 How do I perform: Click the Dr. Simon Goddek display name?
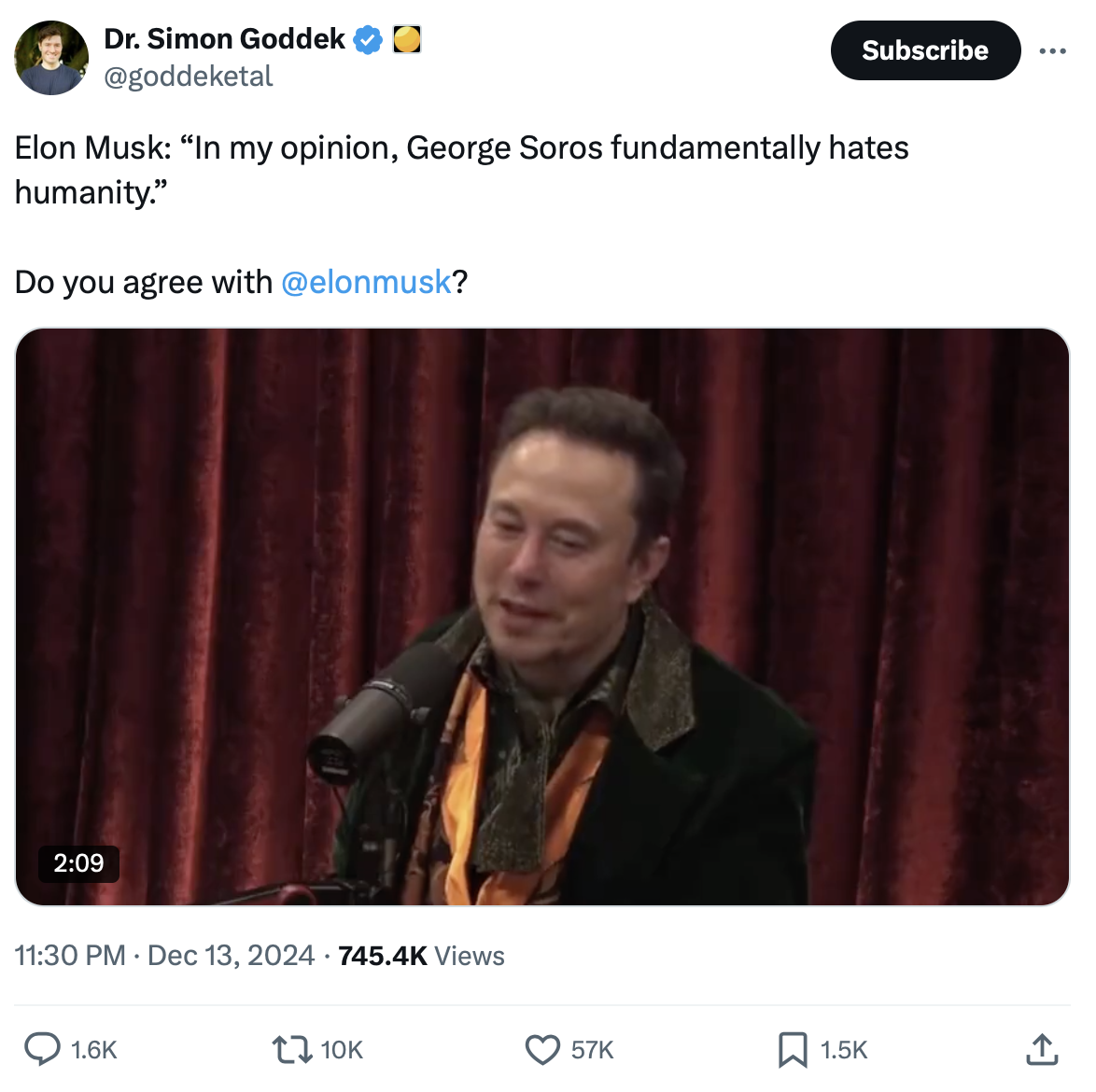click(224, 39)
